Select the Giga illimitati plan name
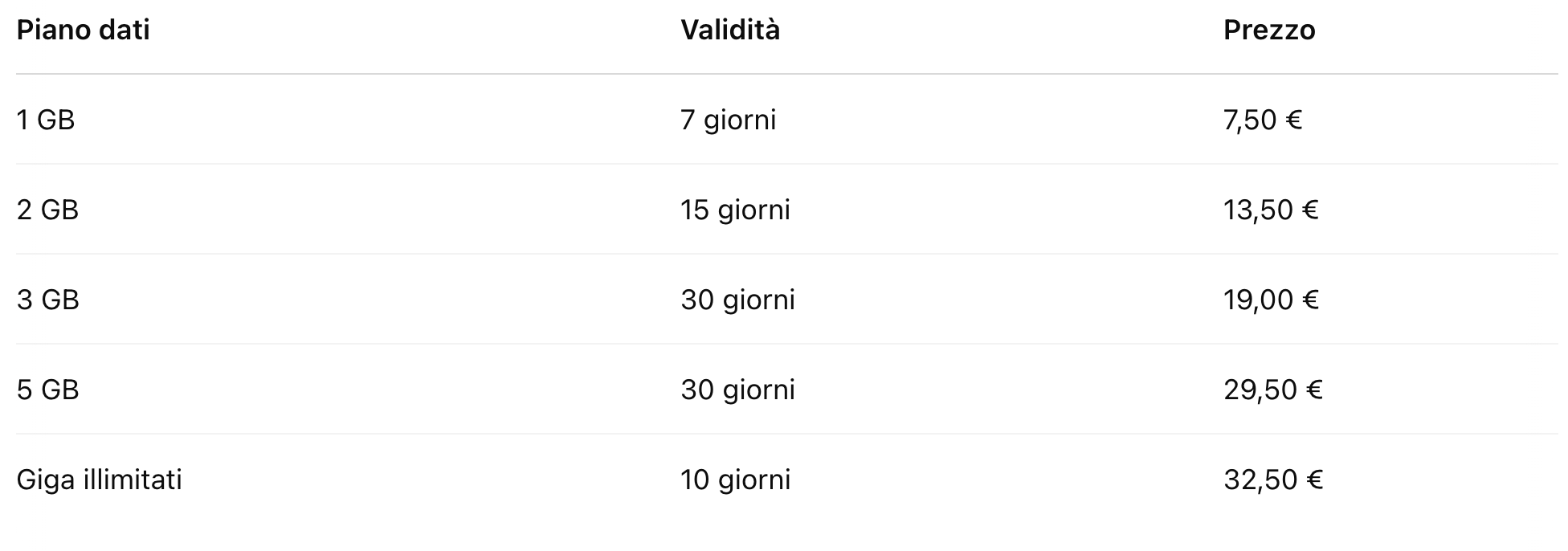 [100, 480]
